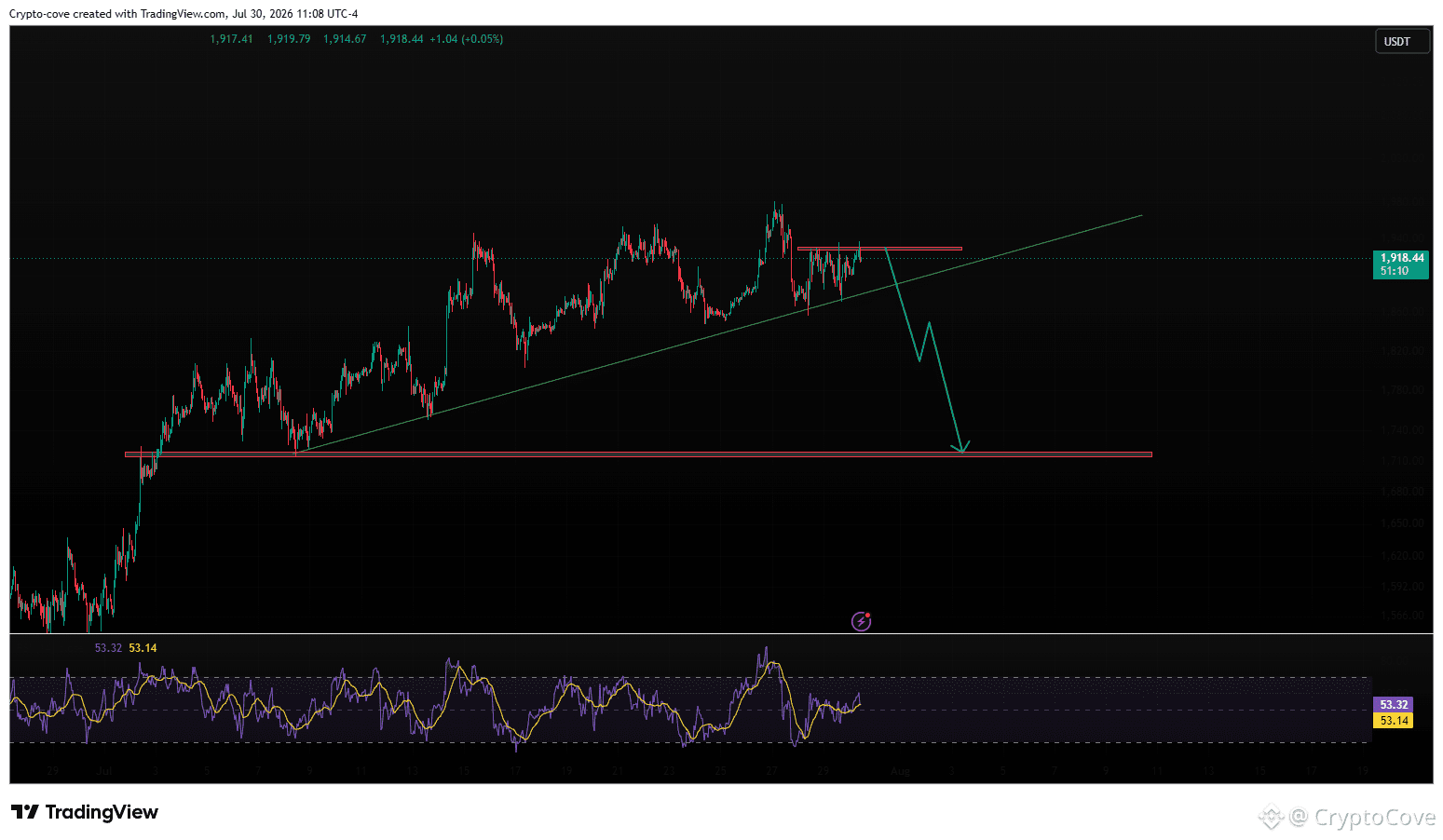Click the purple lightning event icon
The width and height of the screenshot is (1443, 840).
862,621
